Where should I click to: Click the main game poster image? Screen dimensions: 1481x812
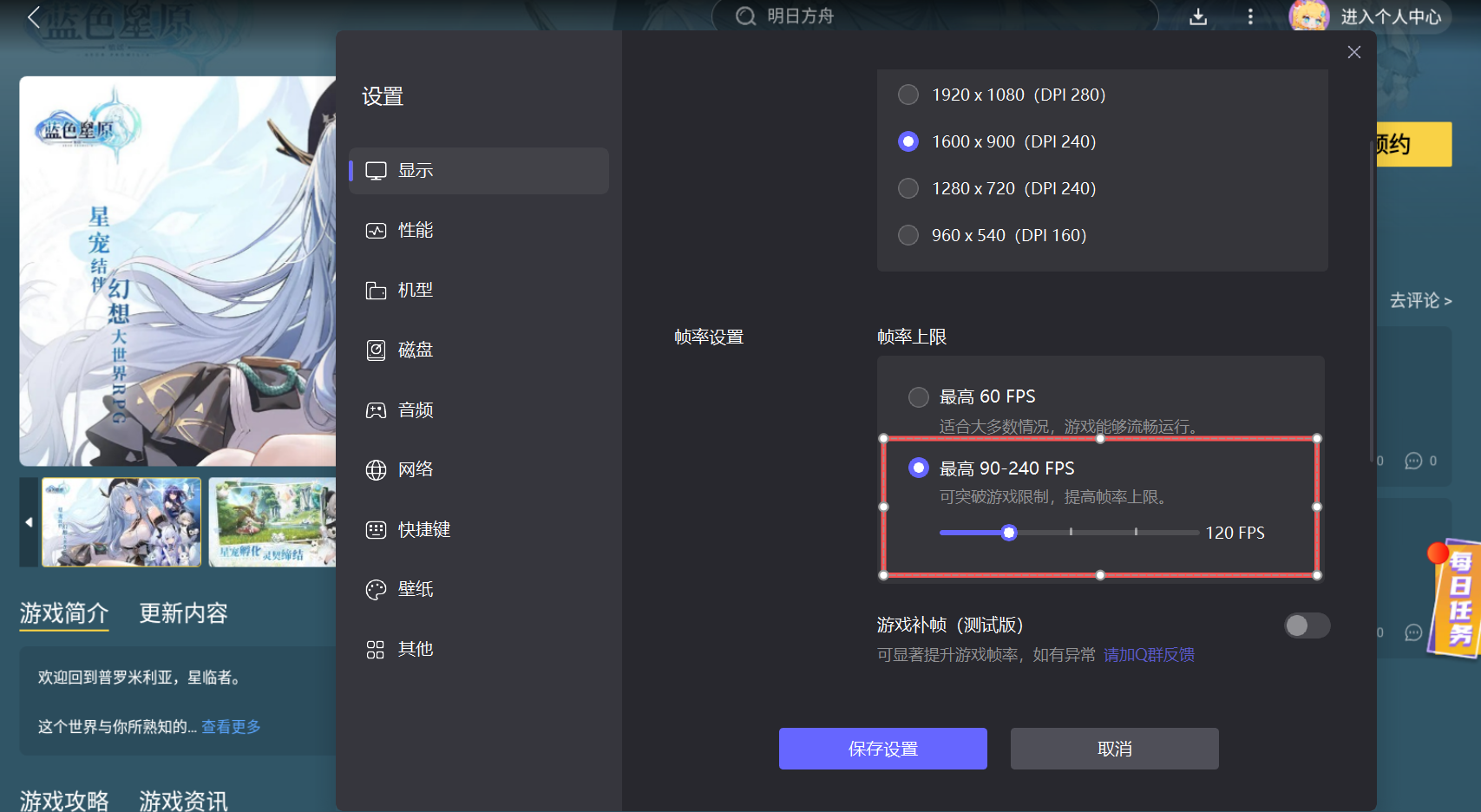click(178, 271)
